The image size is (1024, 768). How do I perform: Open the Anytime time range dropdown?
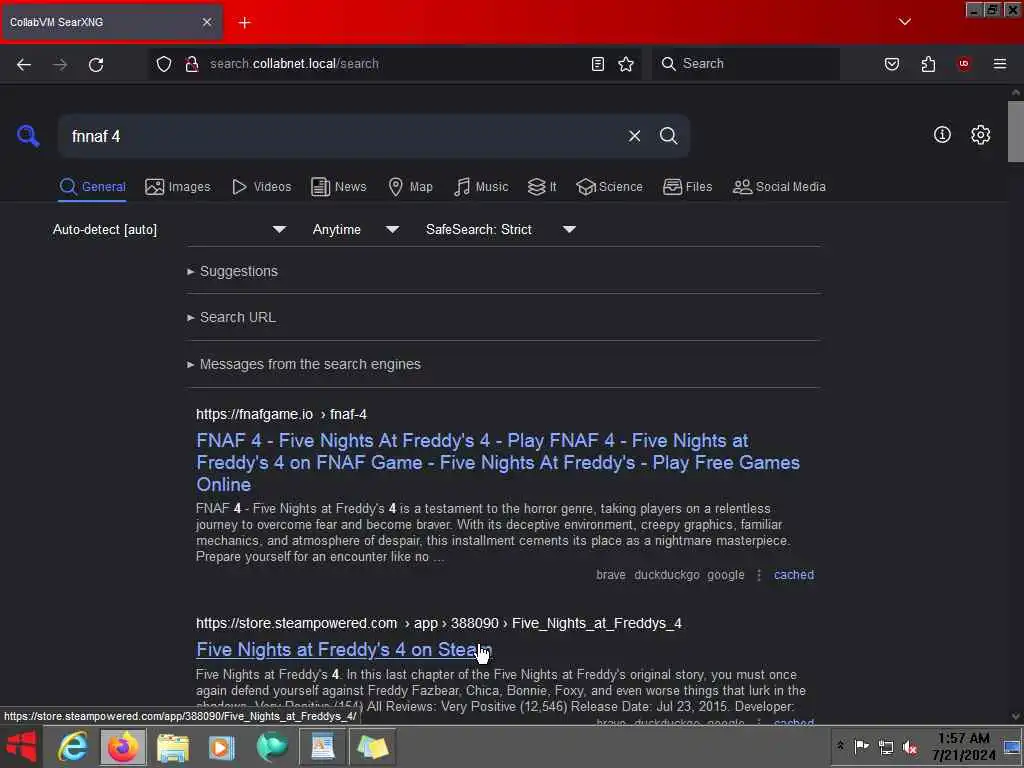[x=356, y=230]
